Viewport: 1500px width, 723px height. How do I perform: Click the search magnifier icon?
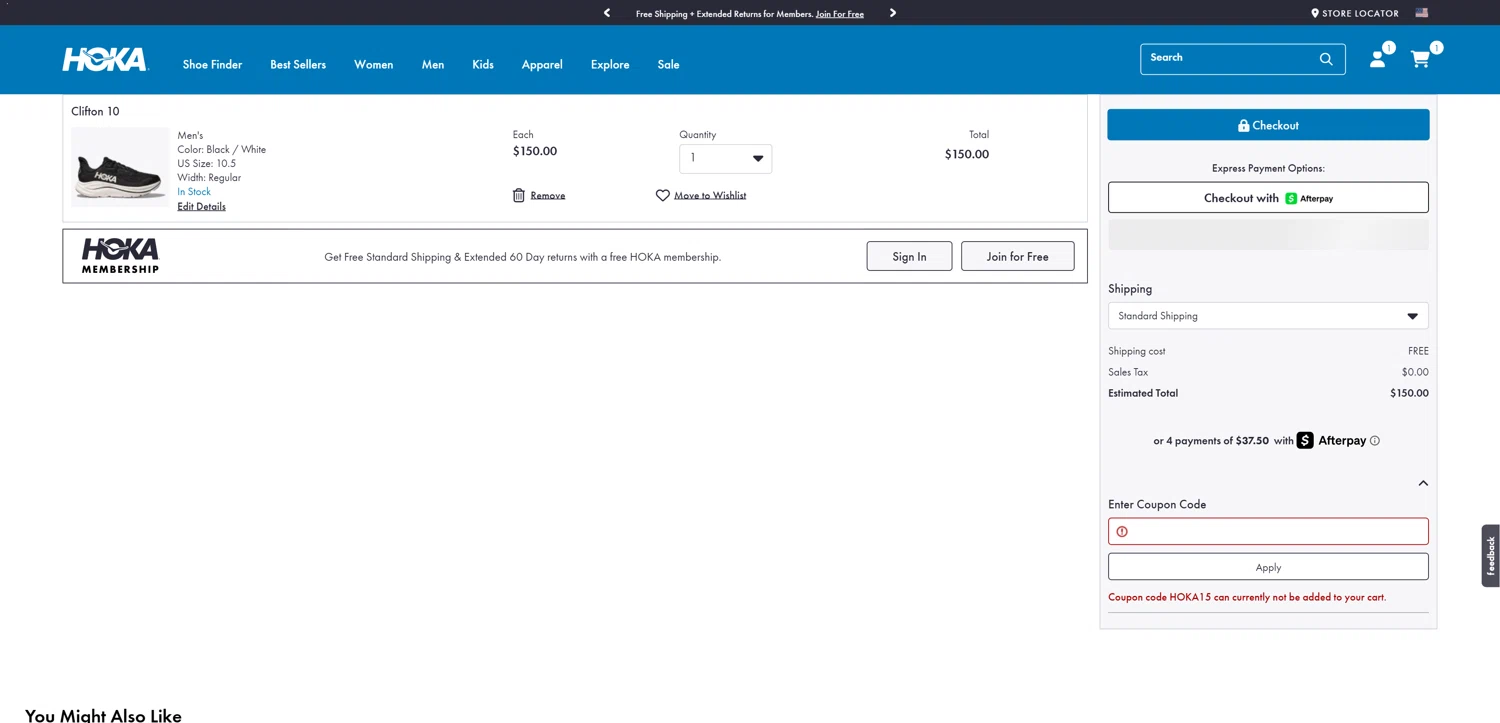point(1326,59)
